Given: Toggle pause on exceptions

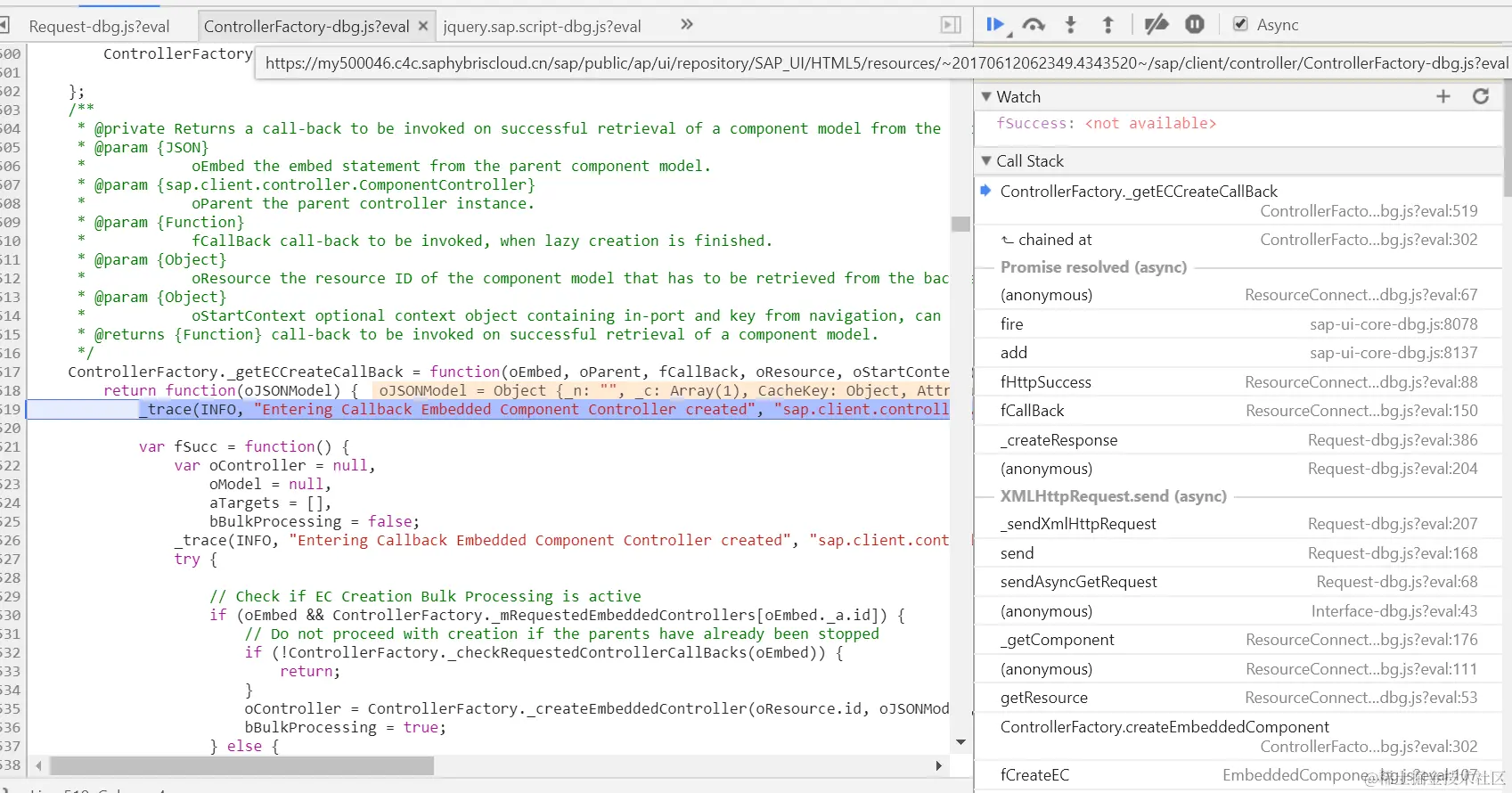Looking at the screenshot, I should 1195,25.
